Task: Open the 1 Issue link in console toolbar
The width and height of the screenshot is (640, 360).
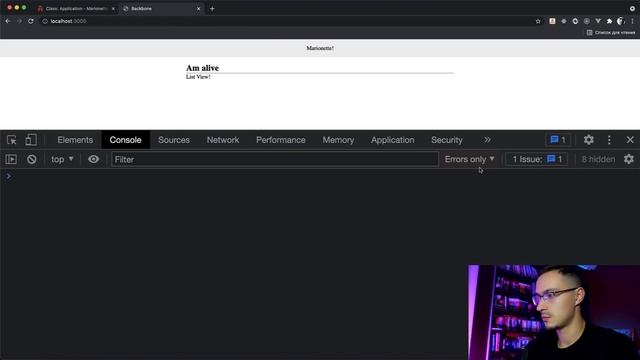Action: [537, 159]
